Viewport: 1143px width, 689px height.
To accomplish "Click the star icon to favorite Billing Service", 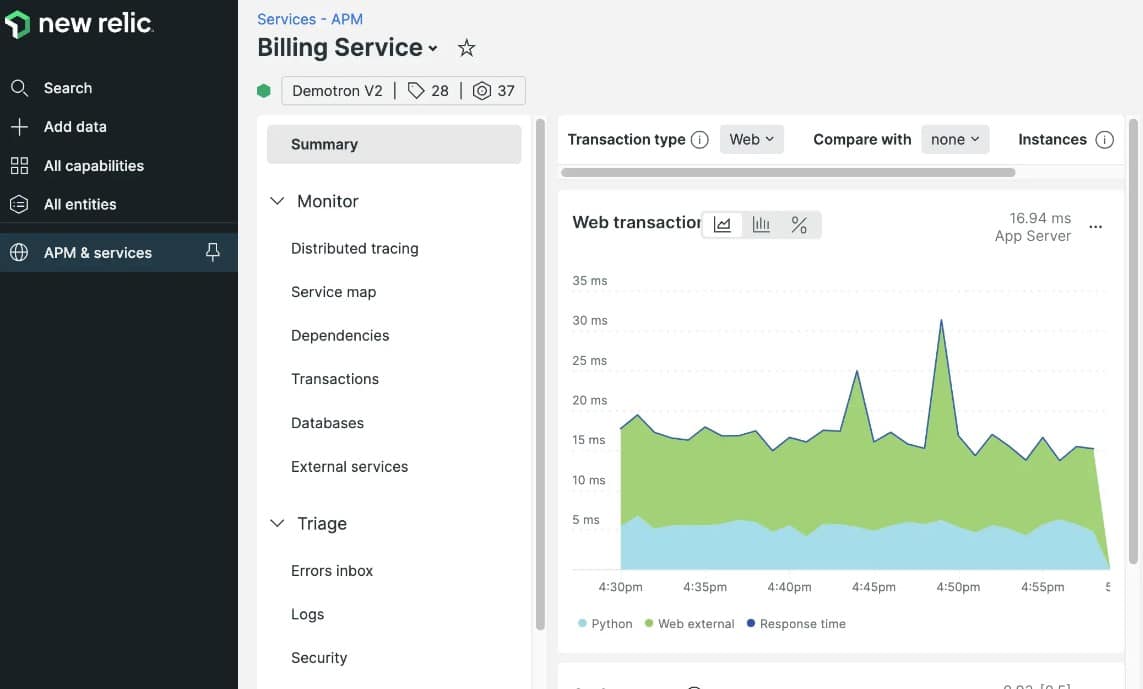I will [x=466, y=48].
